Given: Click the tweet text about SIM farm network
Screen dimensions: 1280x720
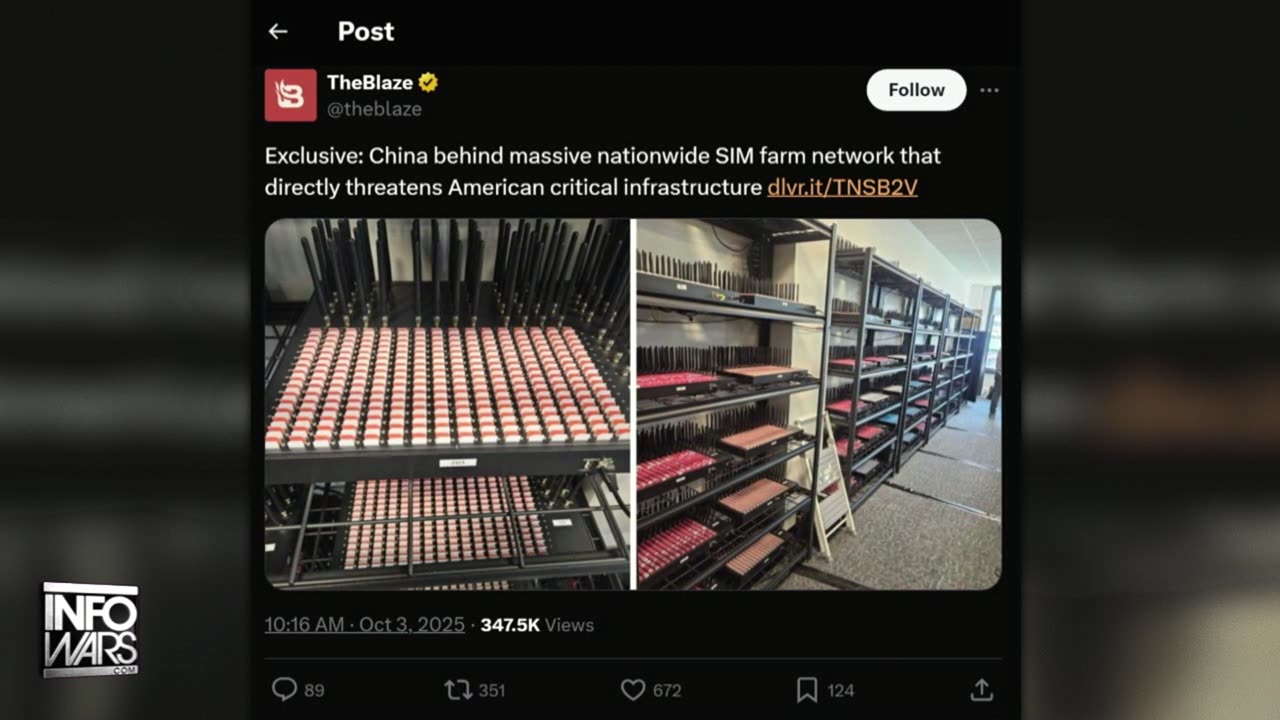Looking at the screenshot, I should [602, 171].
